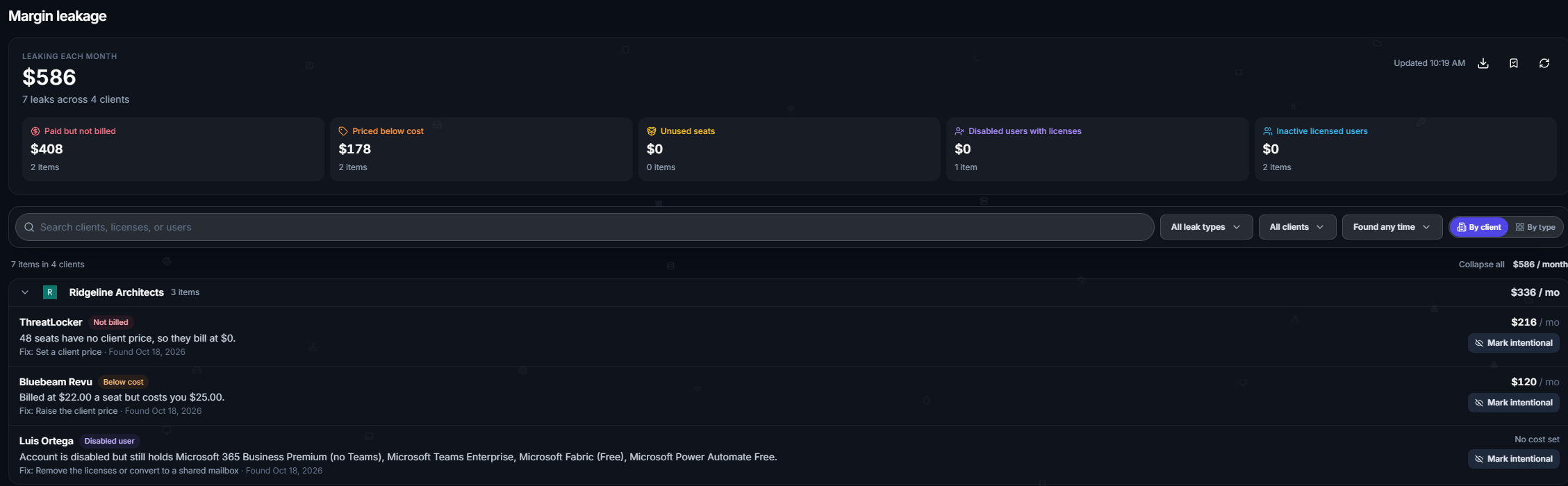Switch to By client view
This screenshot has width=1568, height=486.
coord(1479,227)
